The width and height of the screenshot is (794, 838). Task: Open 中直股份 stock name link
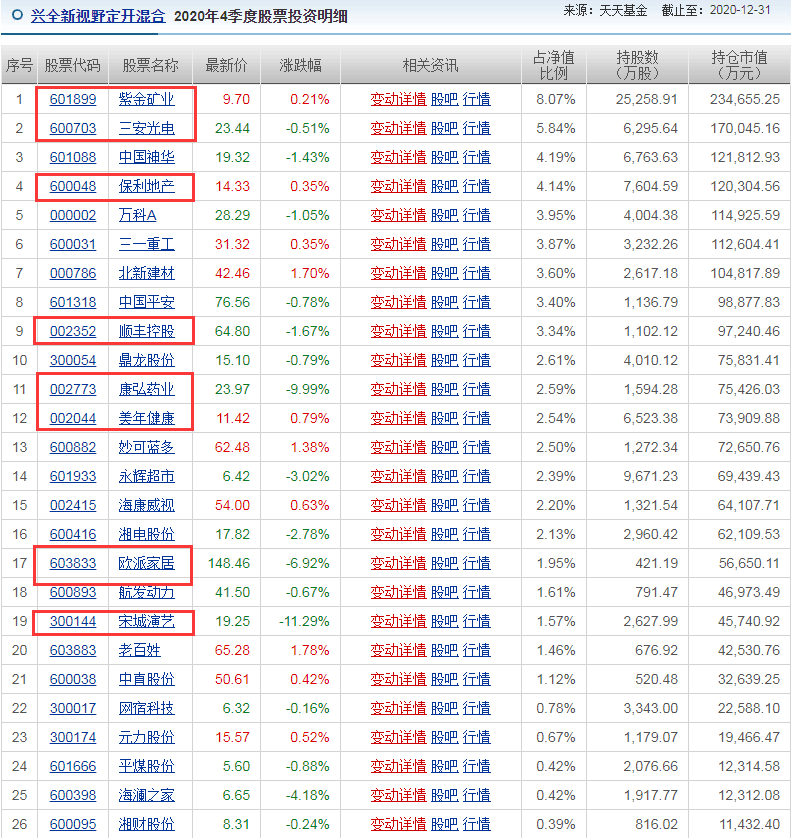pyautogui.click(x=146, y=679)
